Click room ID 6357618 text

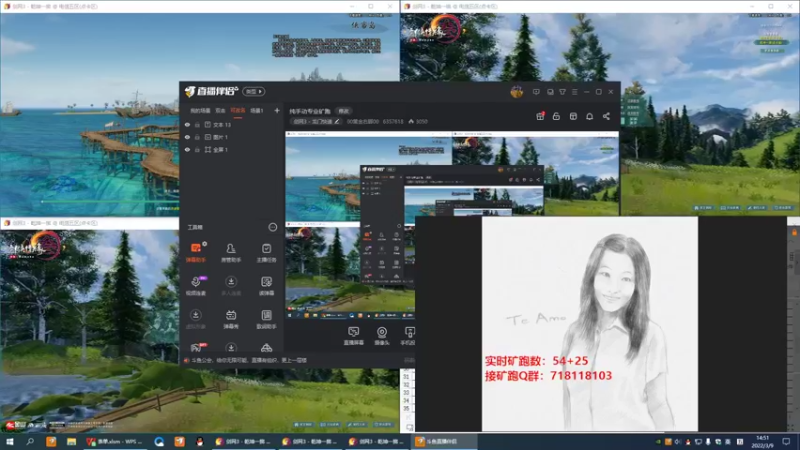pos(393,121)
